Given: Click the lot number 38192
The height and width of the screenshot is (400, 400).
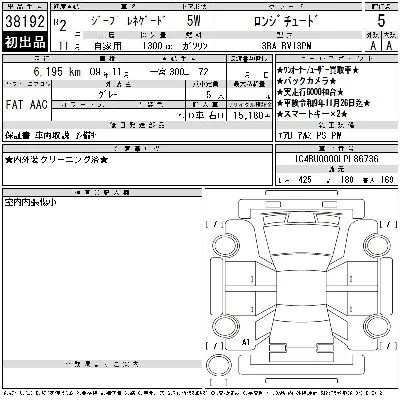Looking at the screenshot, I should point(25,21).
